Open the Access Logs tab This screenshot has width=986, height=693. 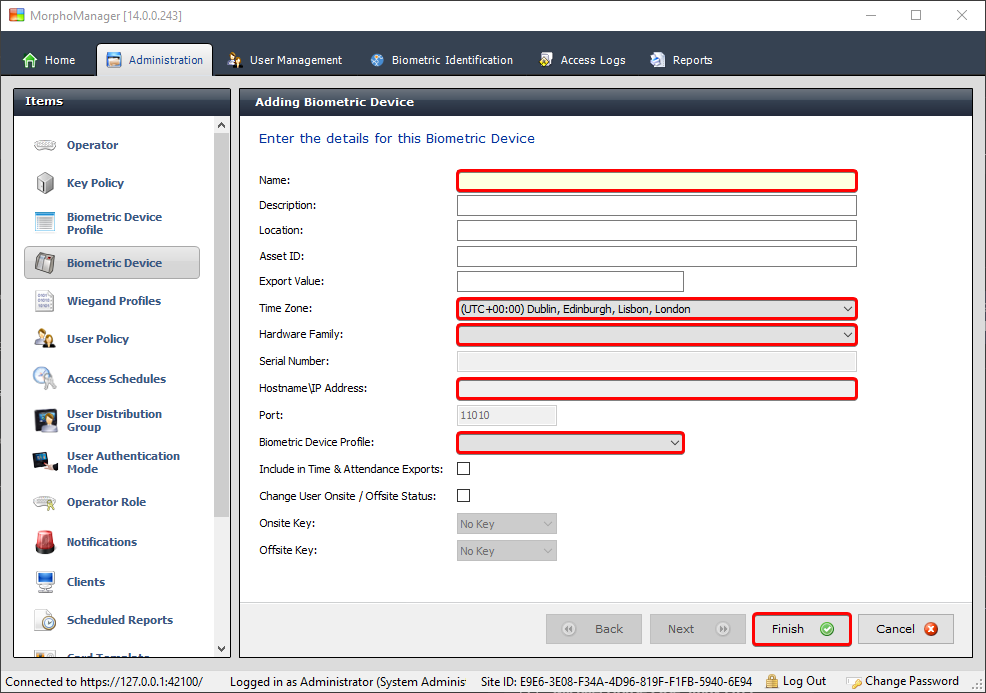[582, 60]
